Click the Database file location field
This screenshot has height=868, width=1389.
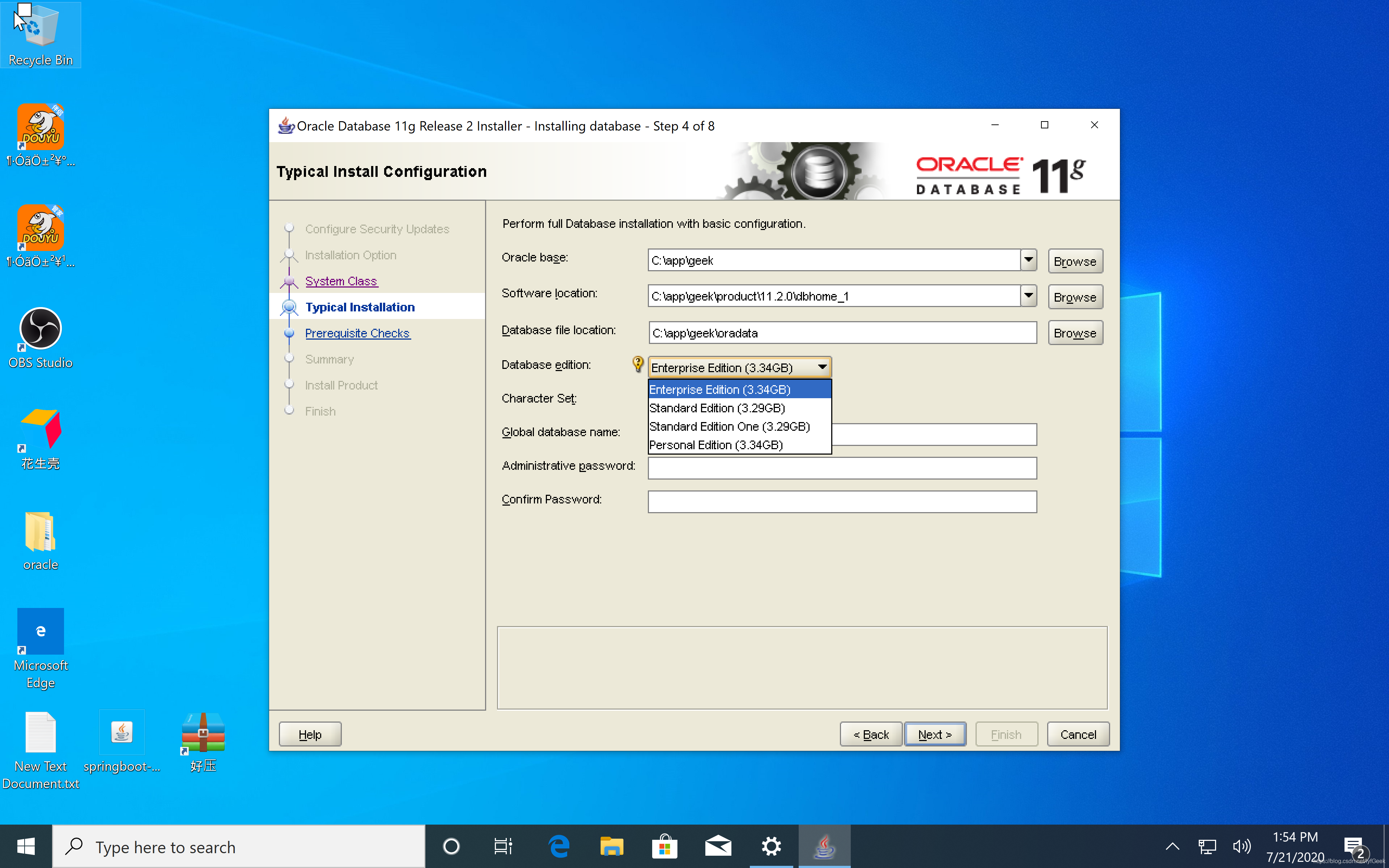click(x=842, y=333)
